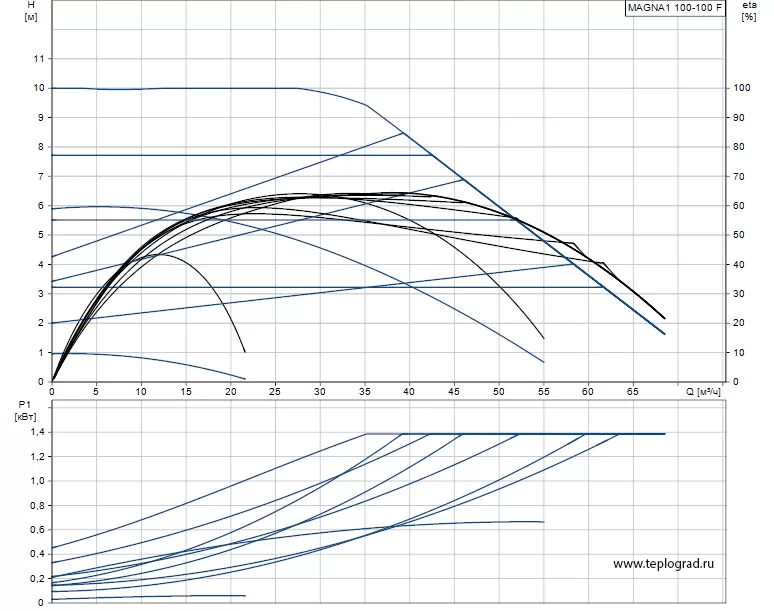The image size is (774, 611).
Task: Click the flow axis value 25
Action: click(x=275, y=392)
